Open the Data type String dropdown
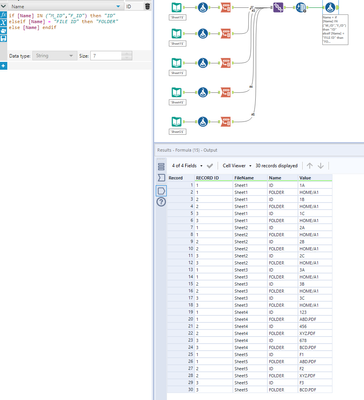The height and width of the screenshot is (400, 364). [x=54, y=56]
